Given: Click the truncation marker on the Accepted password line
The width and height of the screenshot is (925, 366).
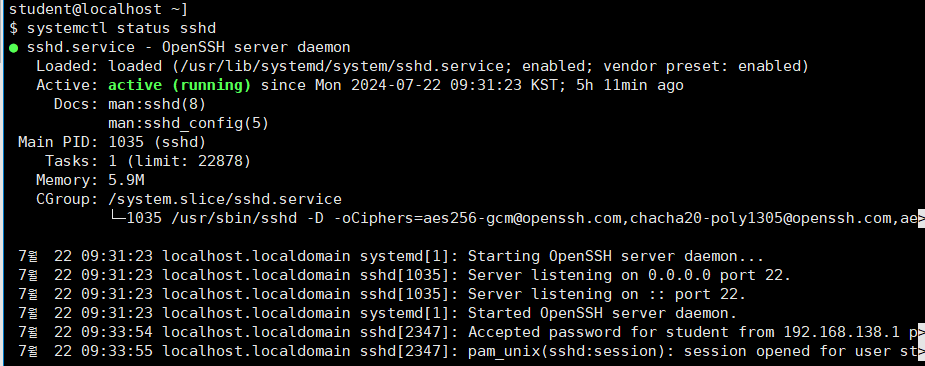Looking at the screenshot, I should click(x=921, y=333).
